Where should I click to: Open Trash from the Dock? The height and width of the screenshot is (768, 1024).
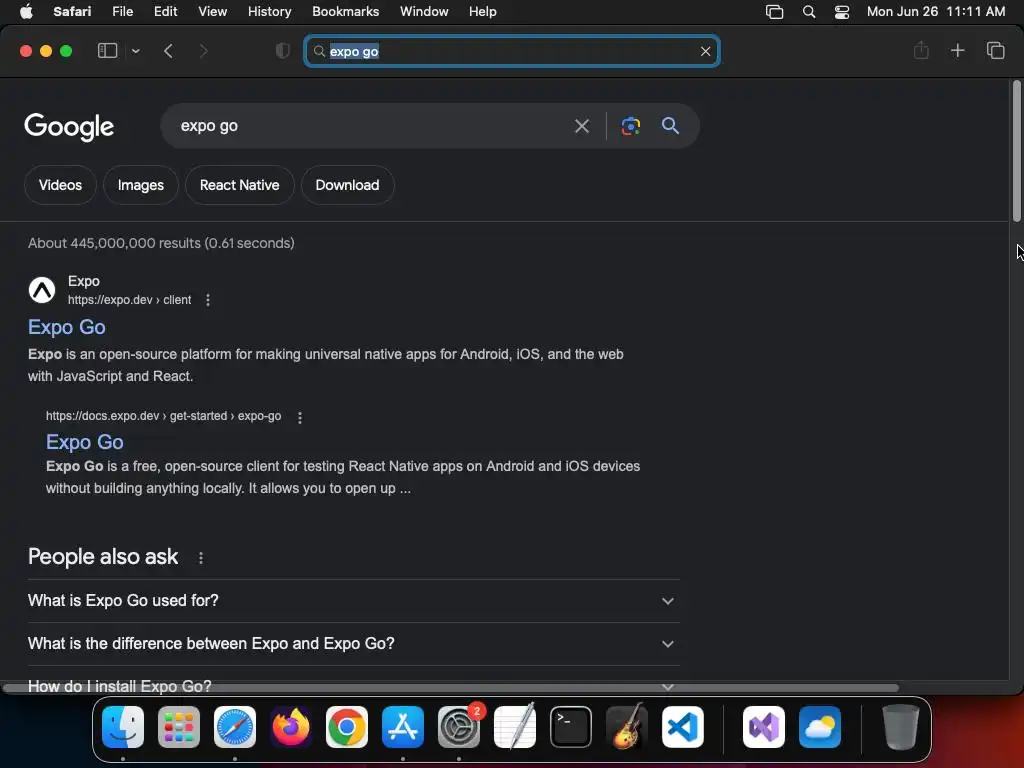click(901, 727)
